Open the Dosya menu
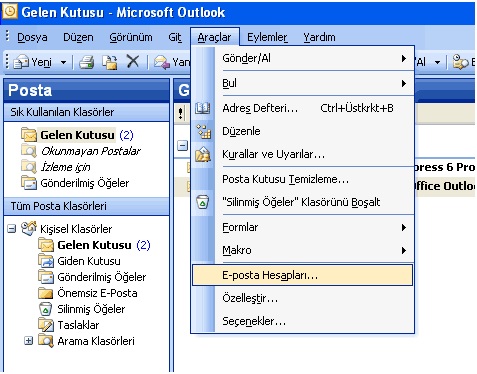Viewport: 477px width, 374px height. 32,37
